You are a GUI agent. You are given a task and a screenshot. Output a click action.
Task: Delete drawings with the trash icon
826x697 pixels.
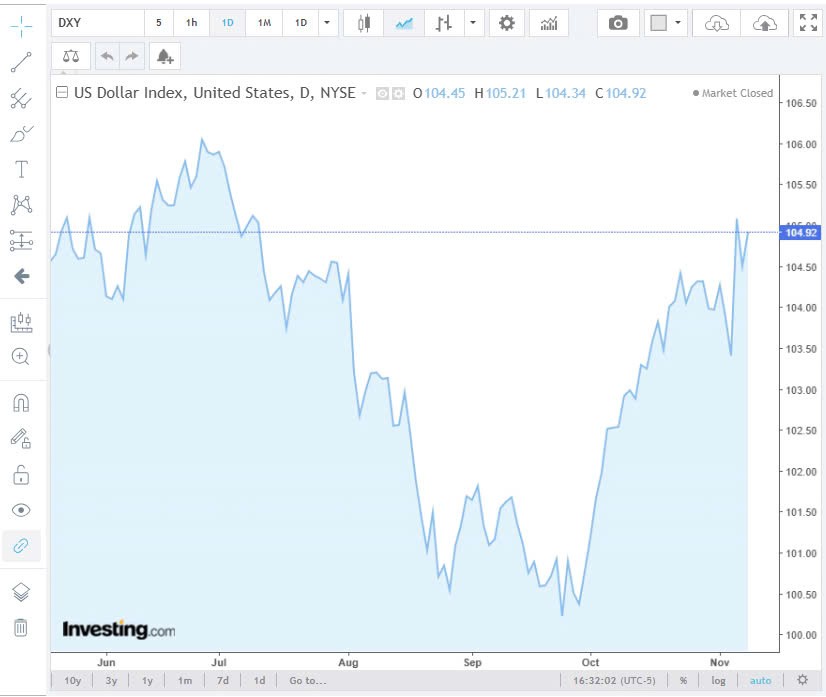pyautogui.click(x=21, y=626)
